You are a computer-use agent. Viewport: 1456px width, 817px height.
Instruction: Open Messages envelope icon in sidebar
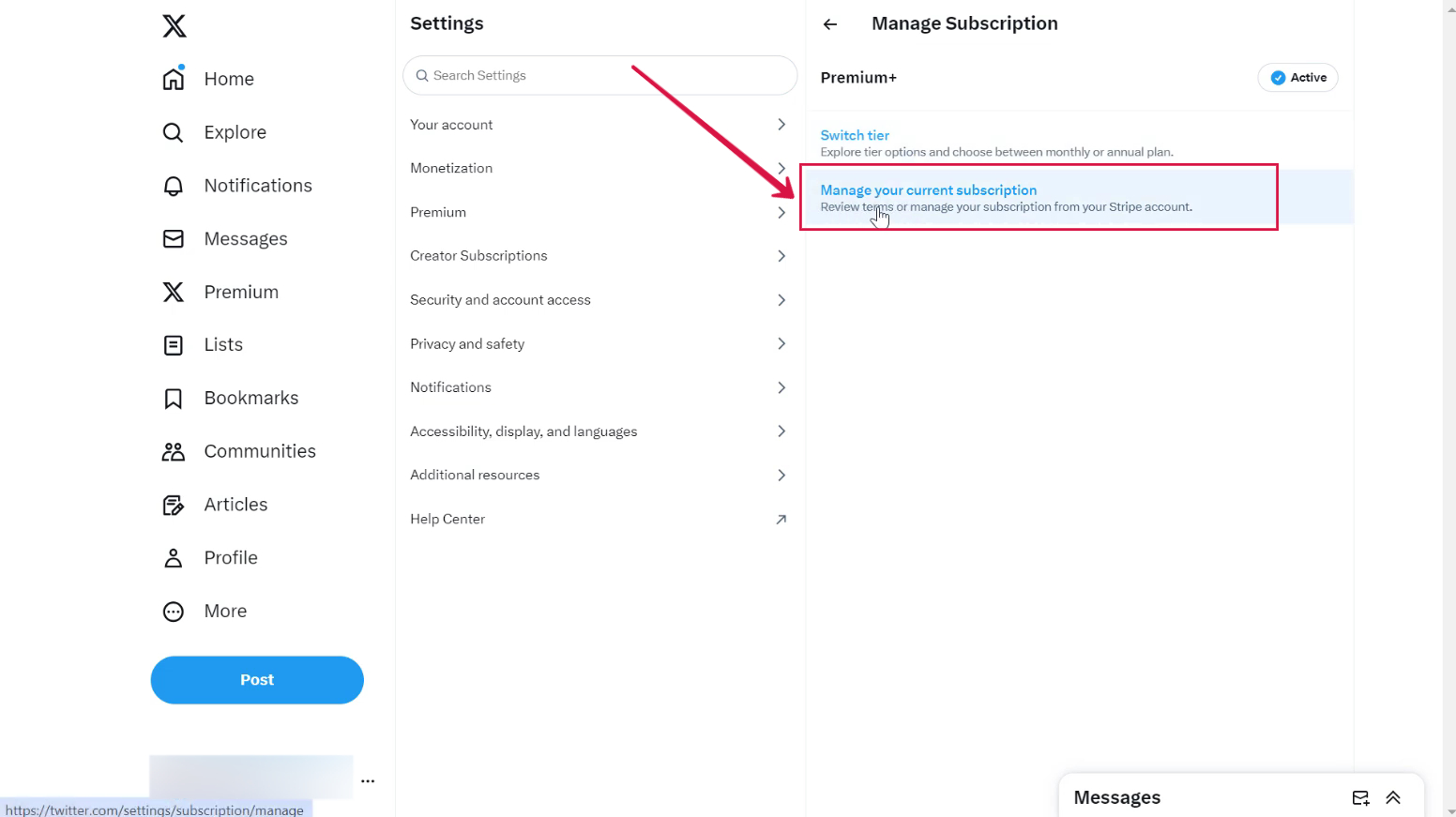(x=174, y=239)
